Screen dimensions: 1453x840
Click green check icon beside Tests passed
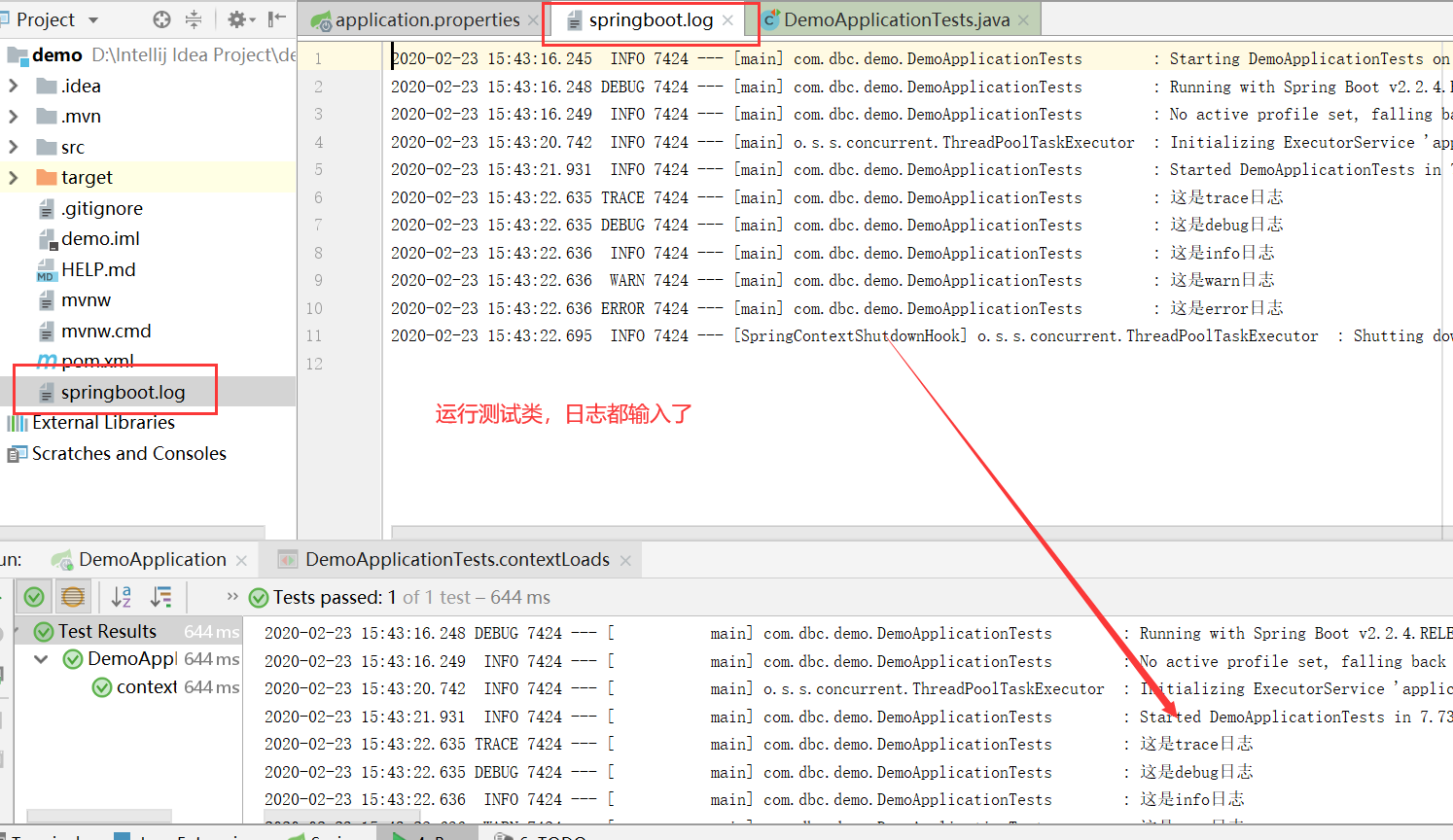[x=259, y=598]
